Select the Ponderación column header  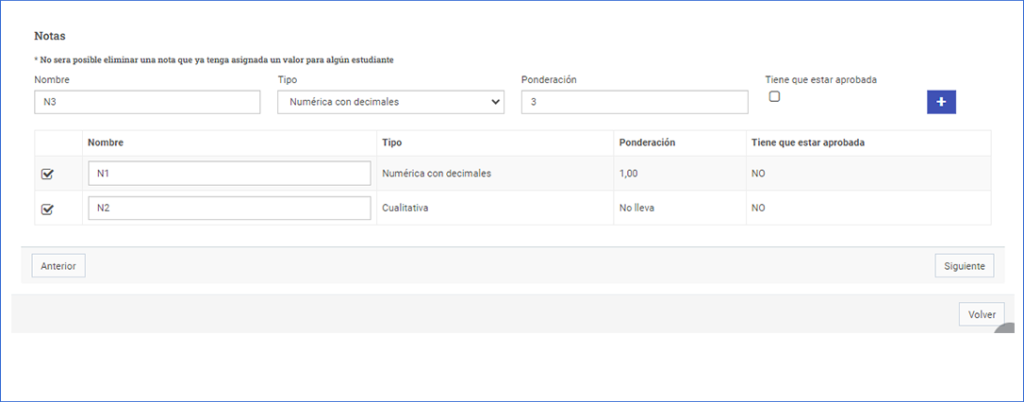tap(647, 143)
